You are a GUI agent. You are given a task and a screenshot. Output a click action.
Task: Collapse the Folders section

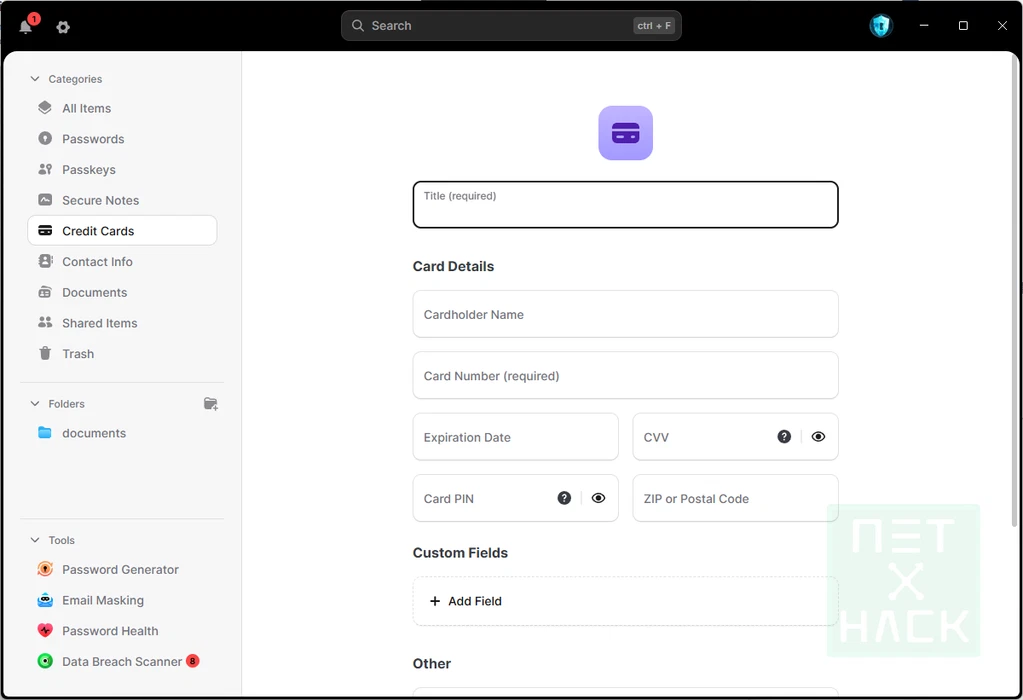[35, 404]
